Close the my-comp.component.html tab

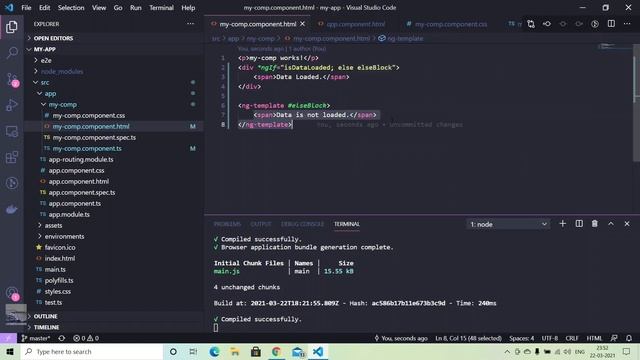[302, 24]
